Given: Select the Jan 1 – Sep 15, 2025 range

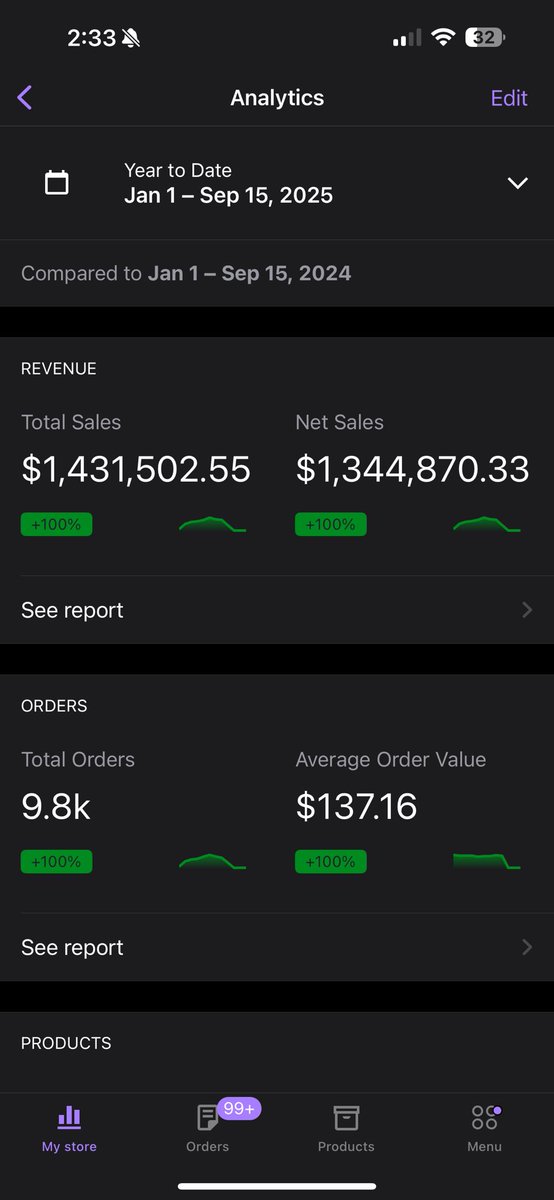Looking at the screenshot, I should point(228,195).
